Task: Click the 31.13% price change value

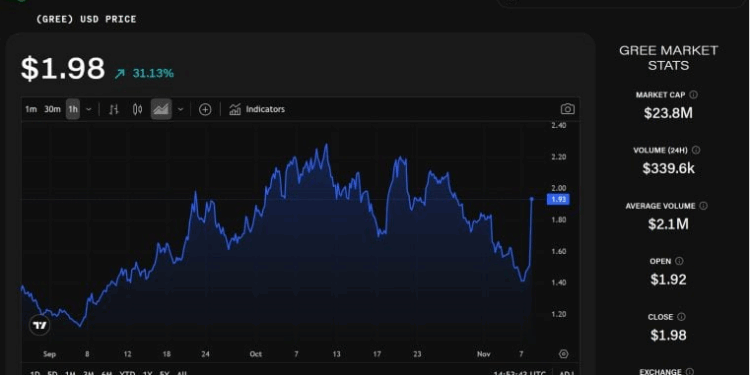Action: coord(153,73)
